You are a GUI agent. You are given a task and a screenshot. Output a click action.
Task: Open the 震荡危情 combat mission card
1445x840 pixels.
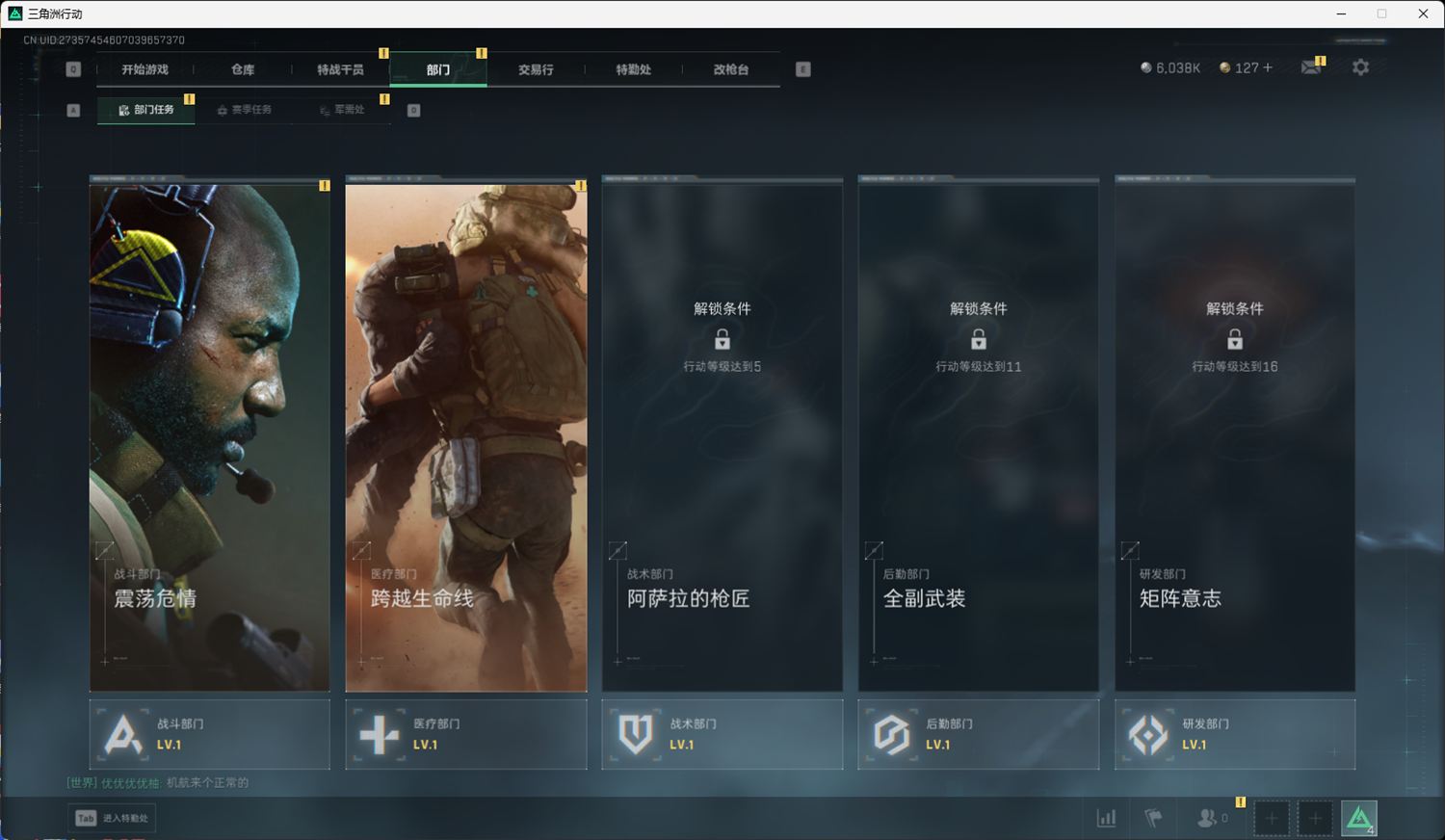point(210,433)
